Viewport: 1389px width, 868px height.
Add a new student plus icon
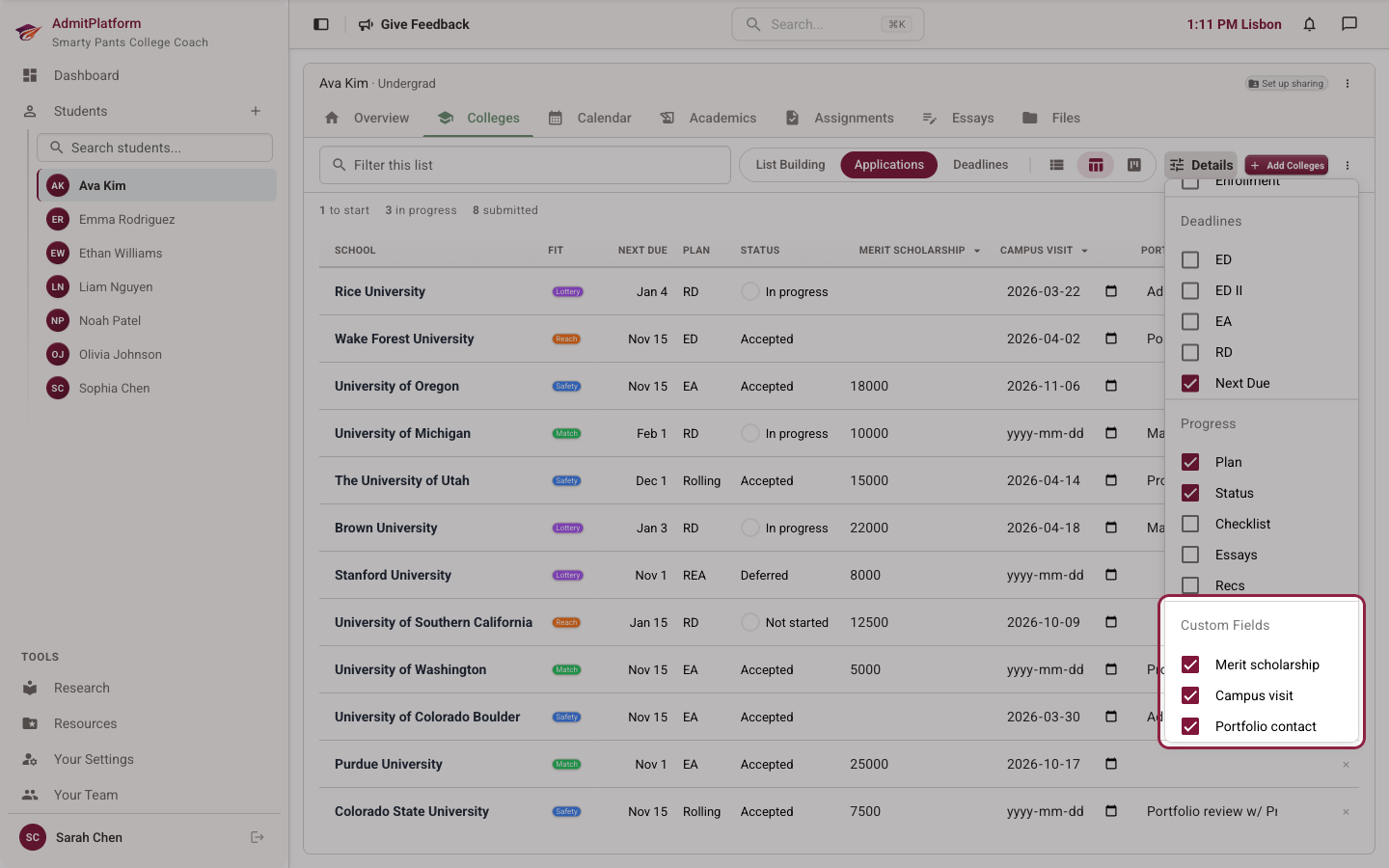click(256, 111)
